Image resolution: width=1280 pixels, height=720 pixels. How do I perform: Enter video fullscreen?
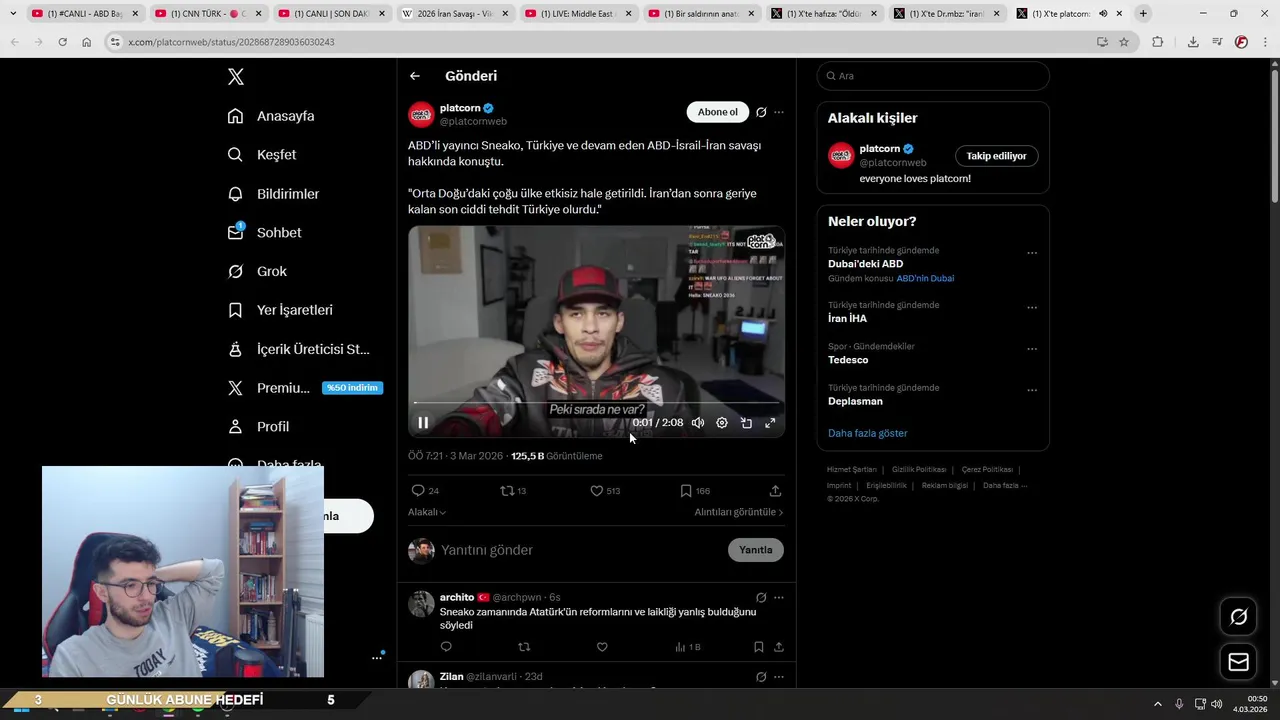pyautogui.click(x=770, y=423)
